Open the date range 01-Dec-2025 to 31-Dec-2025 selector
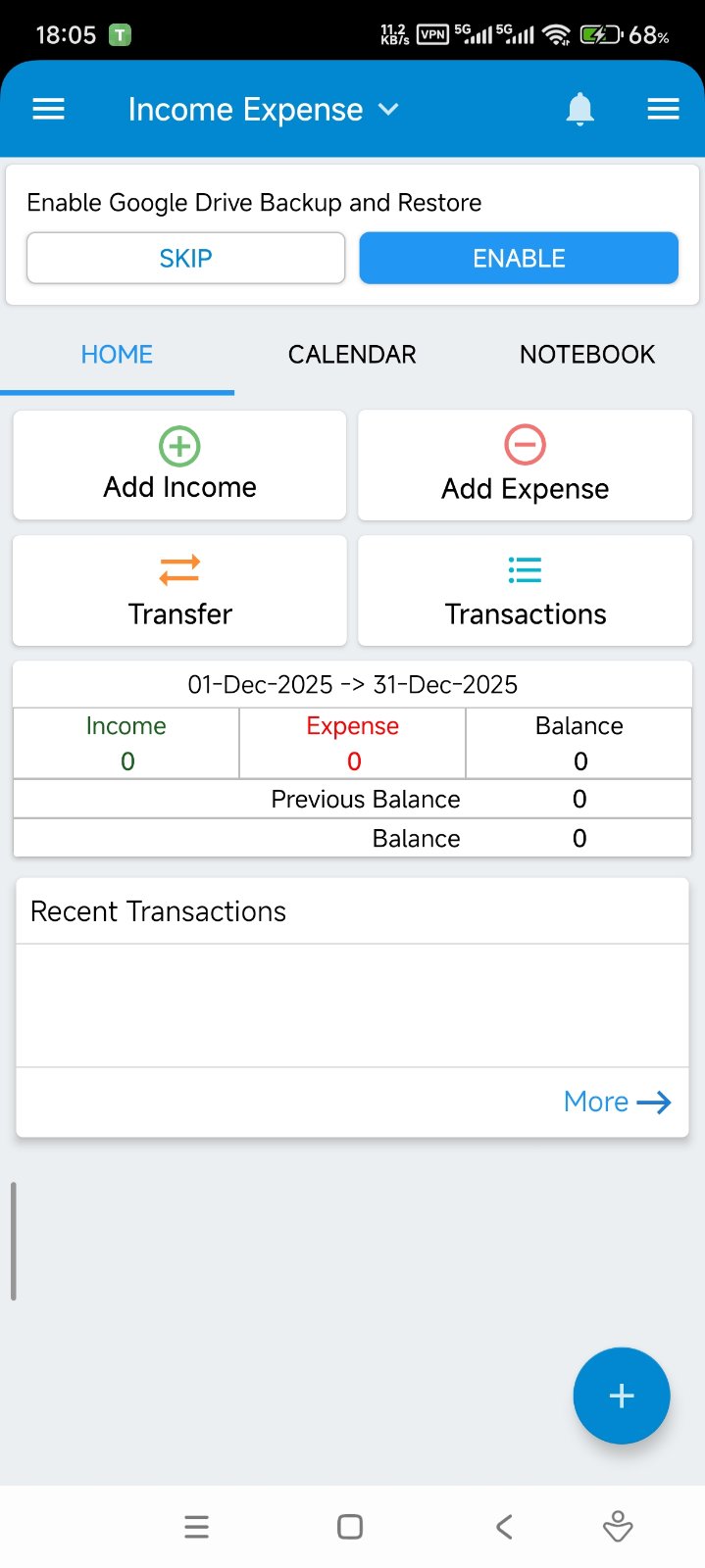This screenshot has height=1568, width=705. tap(352, 684)
